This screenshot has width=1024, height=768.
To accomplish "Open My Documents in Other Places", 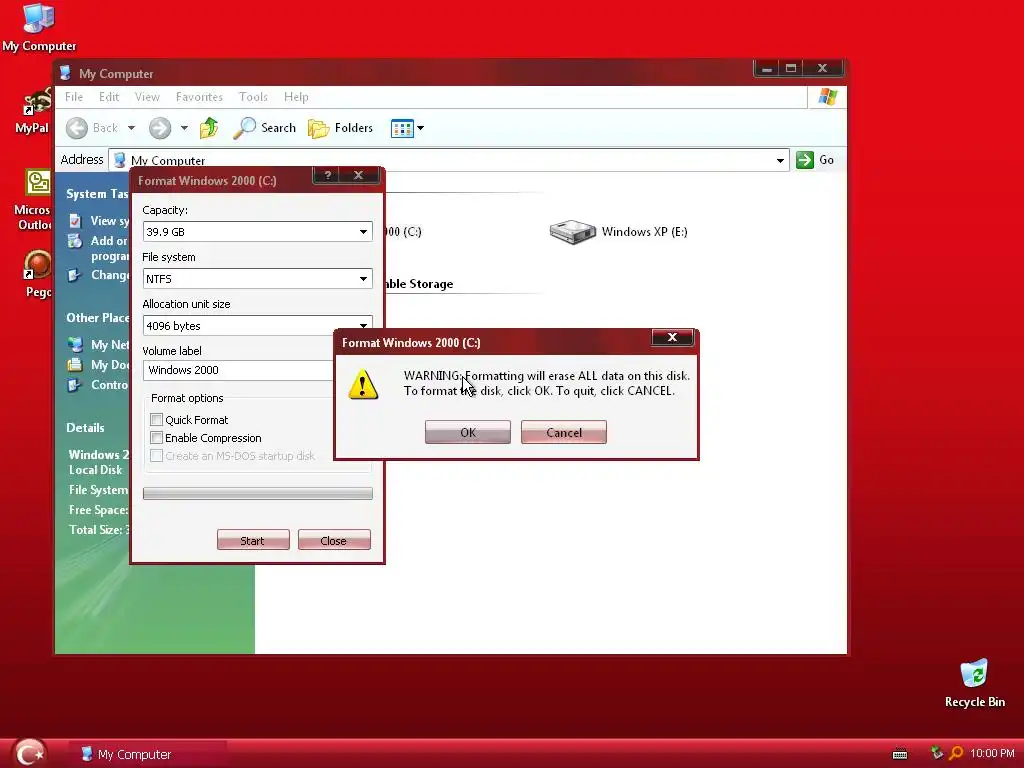I will [x=110, y=364].
